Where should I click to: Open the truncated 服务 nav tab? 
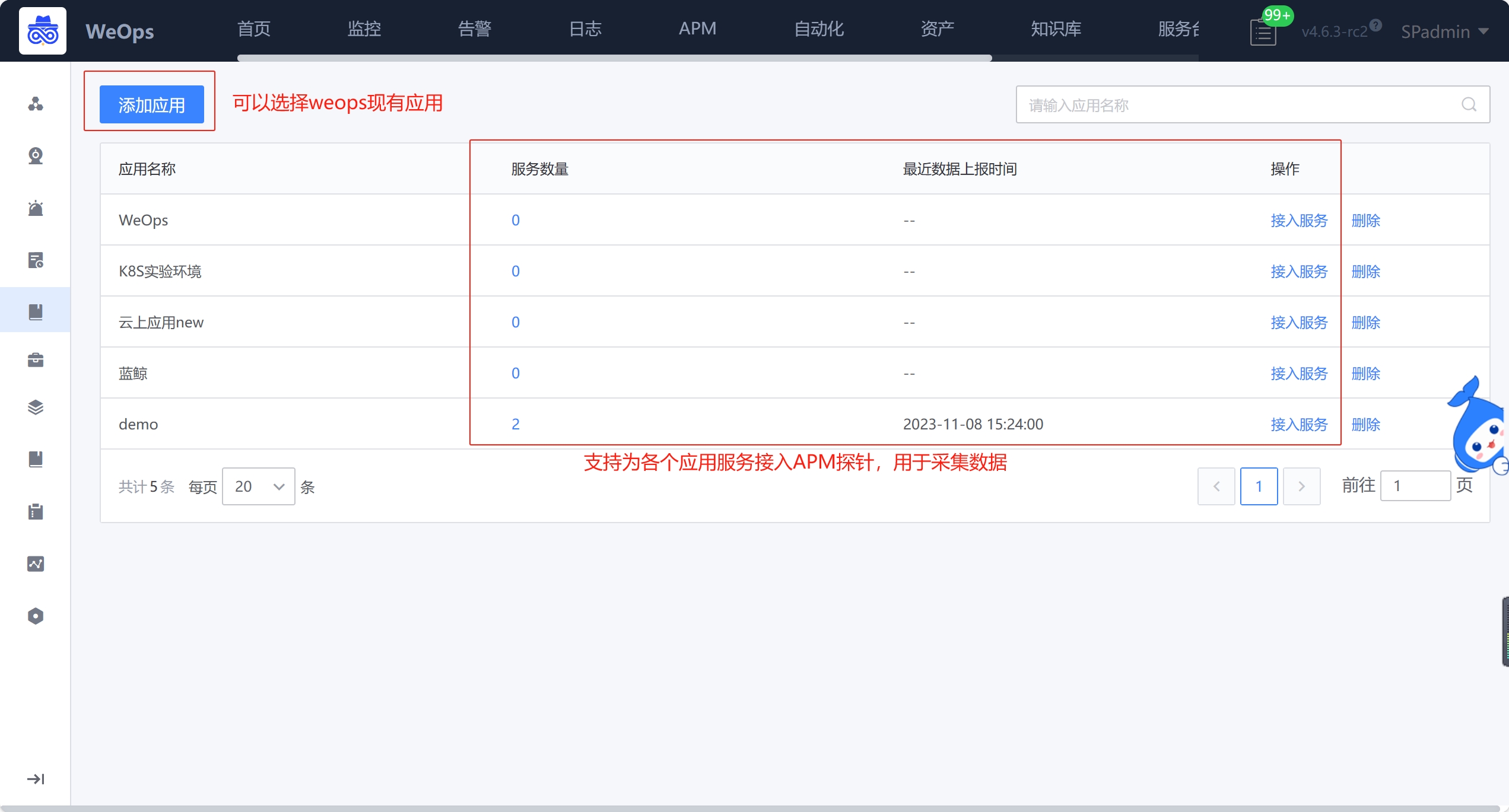(1178, 28)
